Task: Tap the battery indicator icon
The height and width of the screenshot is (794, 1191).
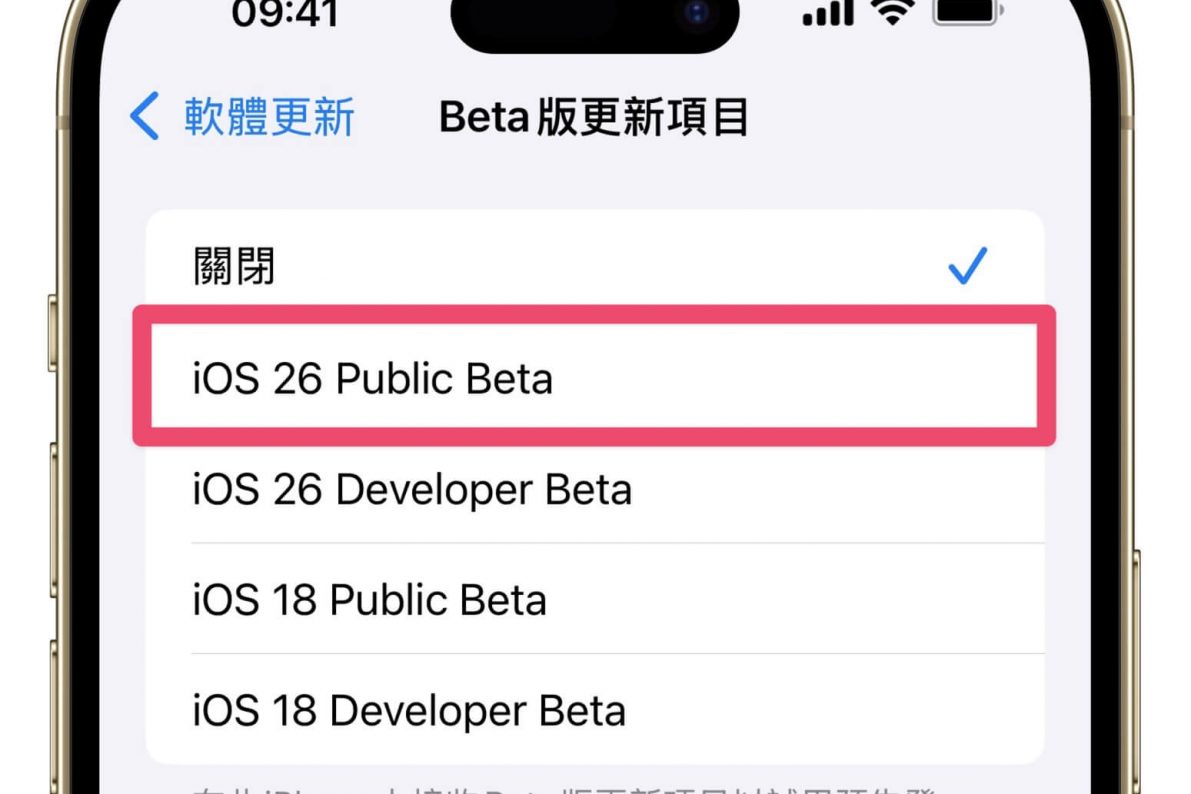Action: [964, 12]
